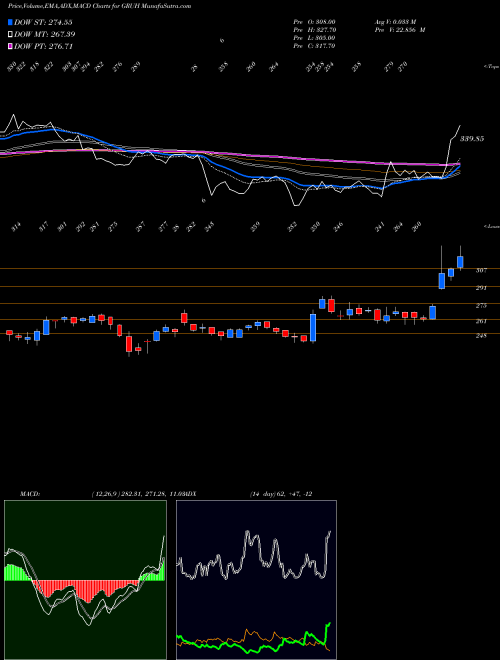This screenshot has width=500, height=660.
Task: Click the blue DOW ST legend swatch
Action: click(x=11, y=22)
